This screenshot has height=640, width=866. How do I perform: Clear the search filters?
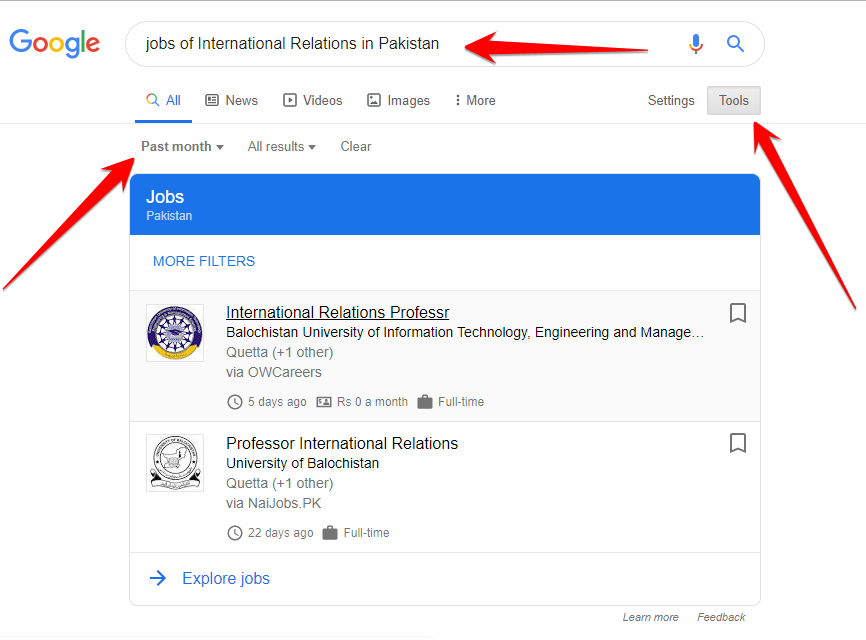356,146
